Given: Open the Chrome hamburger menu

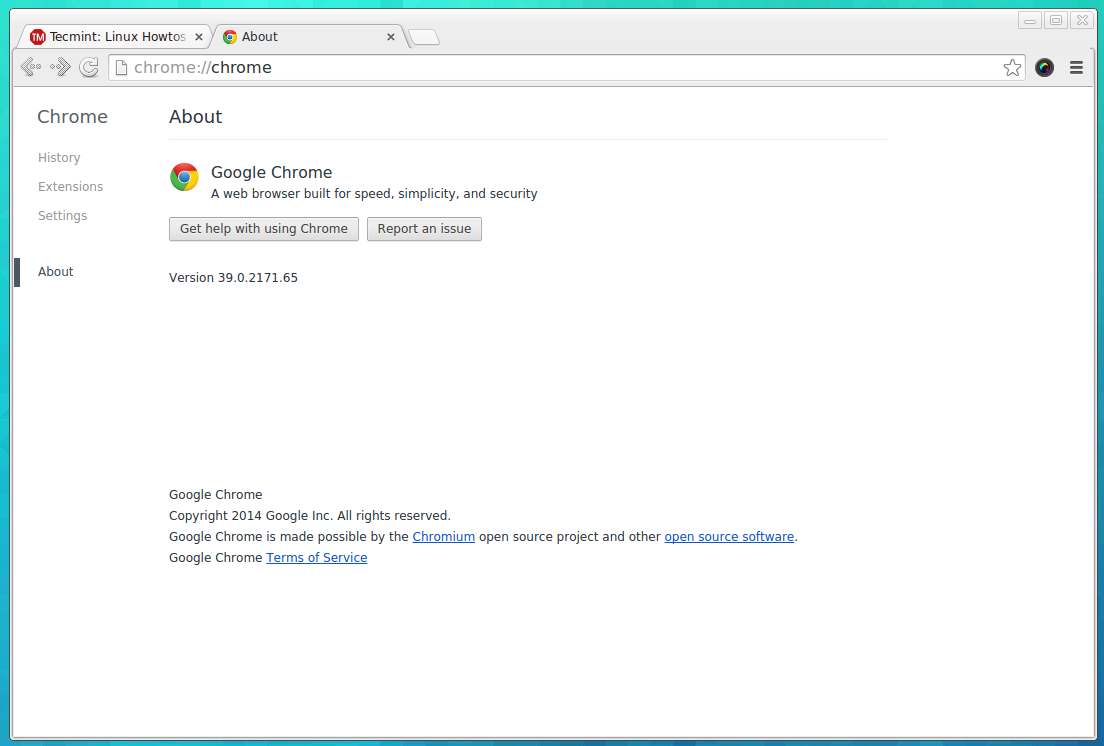Looking at the screenshot, I should tap(1076, 68).
